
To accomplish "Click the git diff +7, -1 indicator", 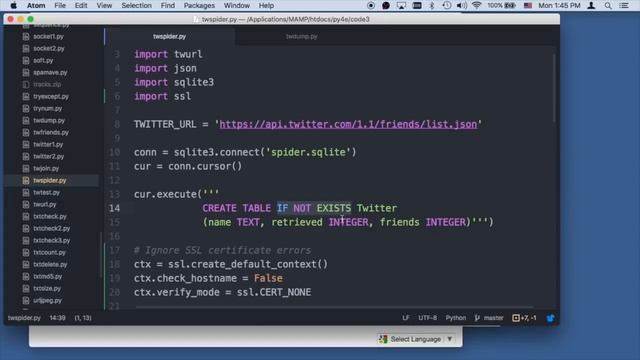I will (524, 318).
